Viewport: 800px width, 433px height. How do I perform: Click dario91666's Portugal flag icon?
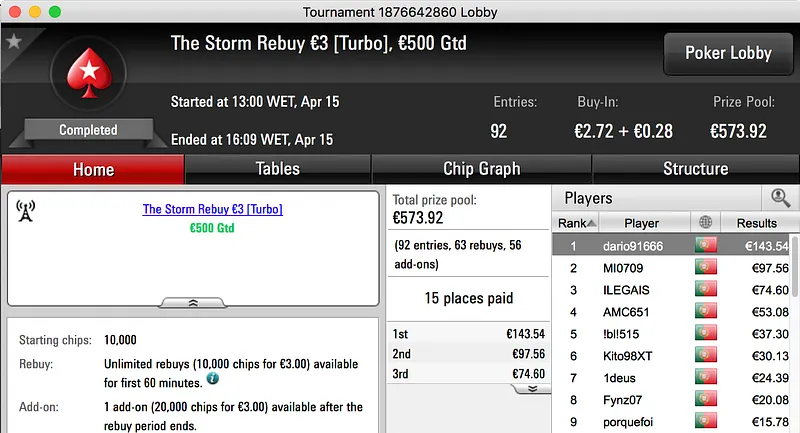tap(707, 245)
